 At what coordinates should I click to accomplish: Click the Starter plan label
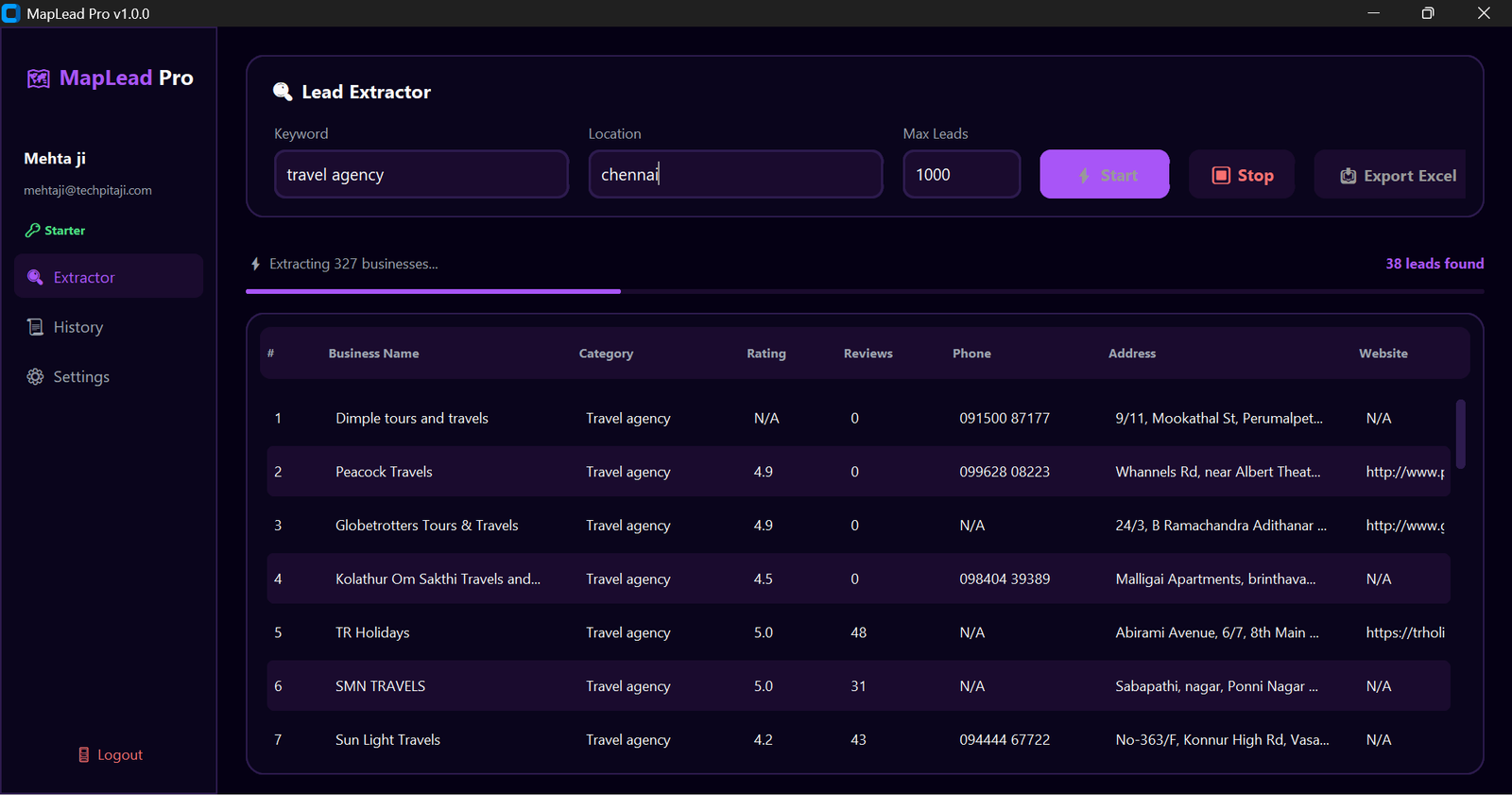(x=64, y=230)
